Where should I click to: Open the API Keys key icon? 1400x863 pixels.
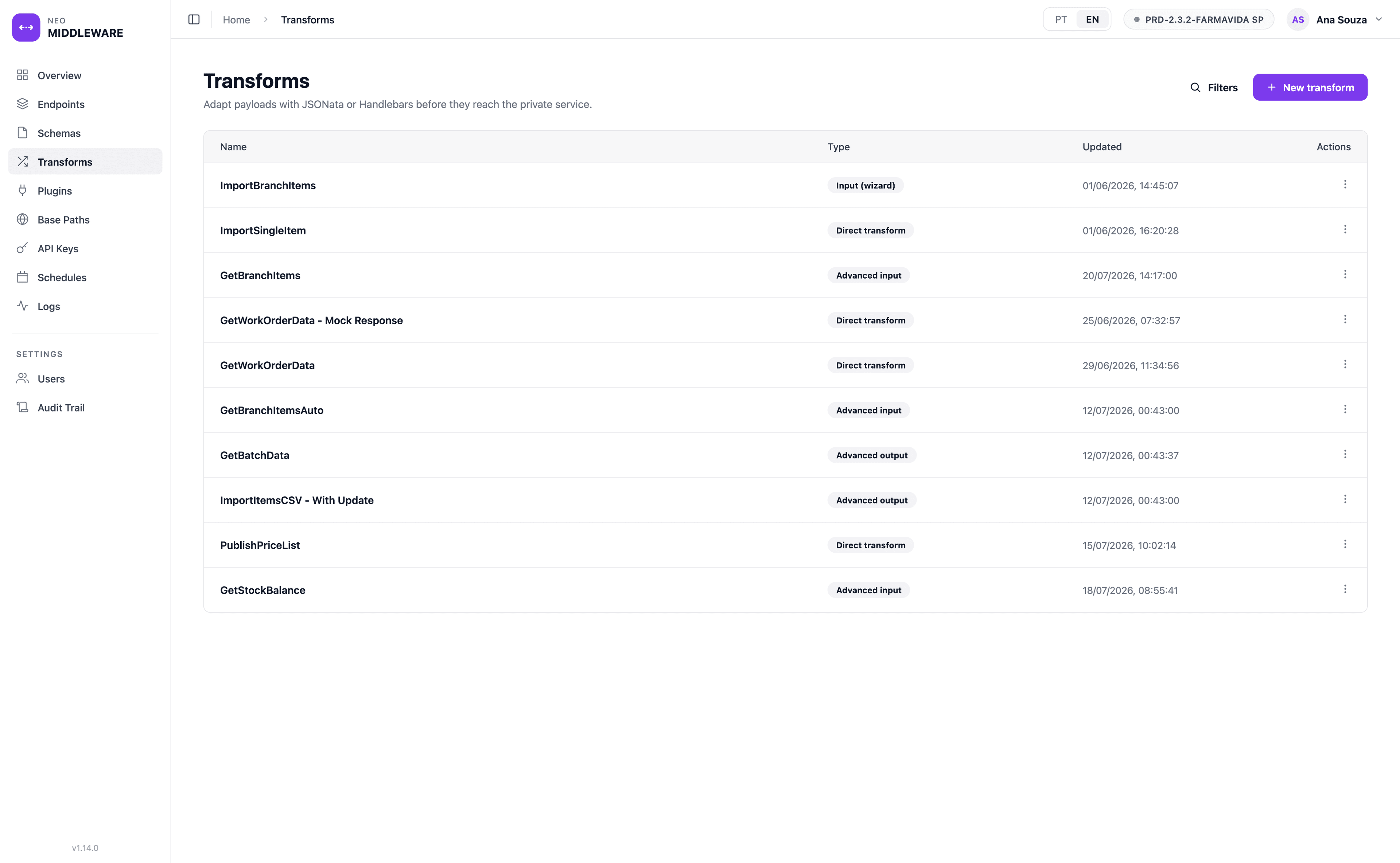(22, 248)
